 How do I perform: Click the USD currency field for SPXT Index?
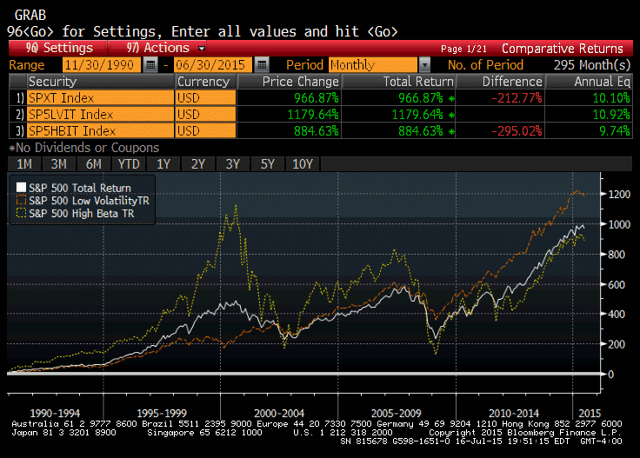(x=206, y=98)
